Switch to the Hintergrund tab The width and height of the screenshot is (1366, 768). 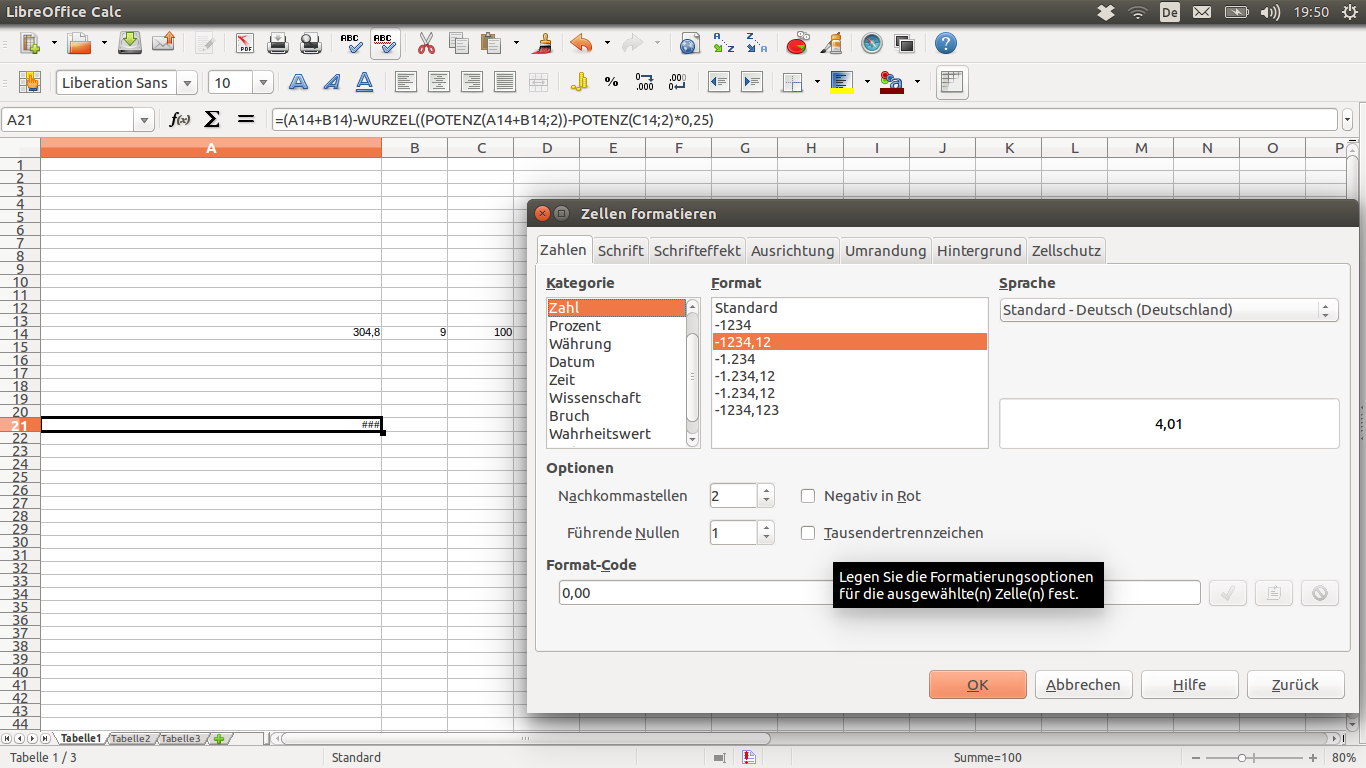click(979, 250)
